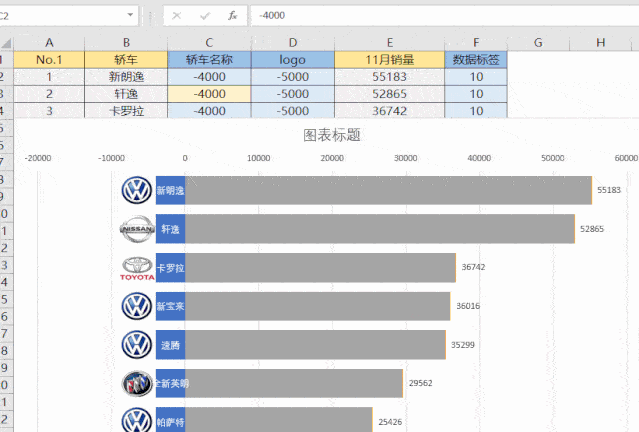
Task: Select column G header
Action: (538, 42)
